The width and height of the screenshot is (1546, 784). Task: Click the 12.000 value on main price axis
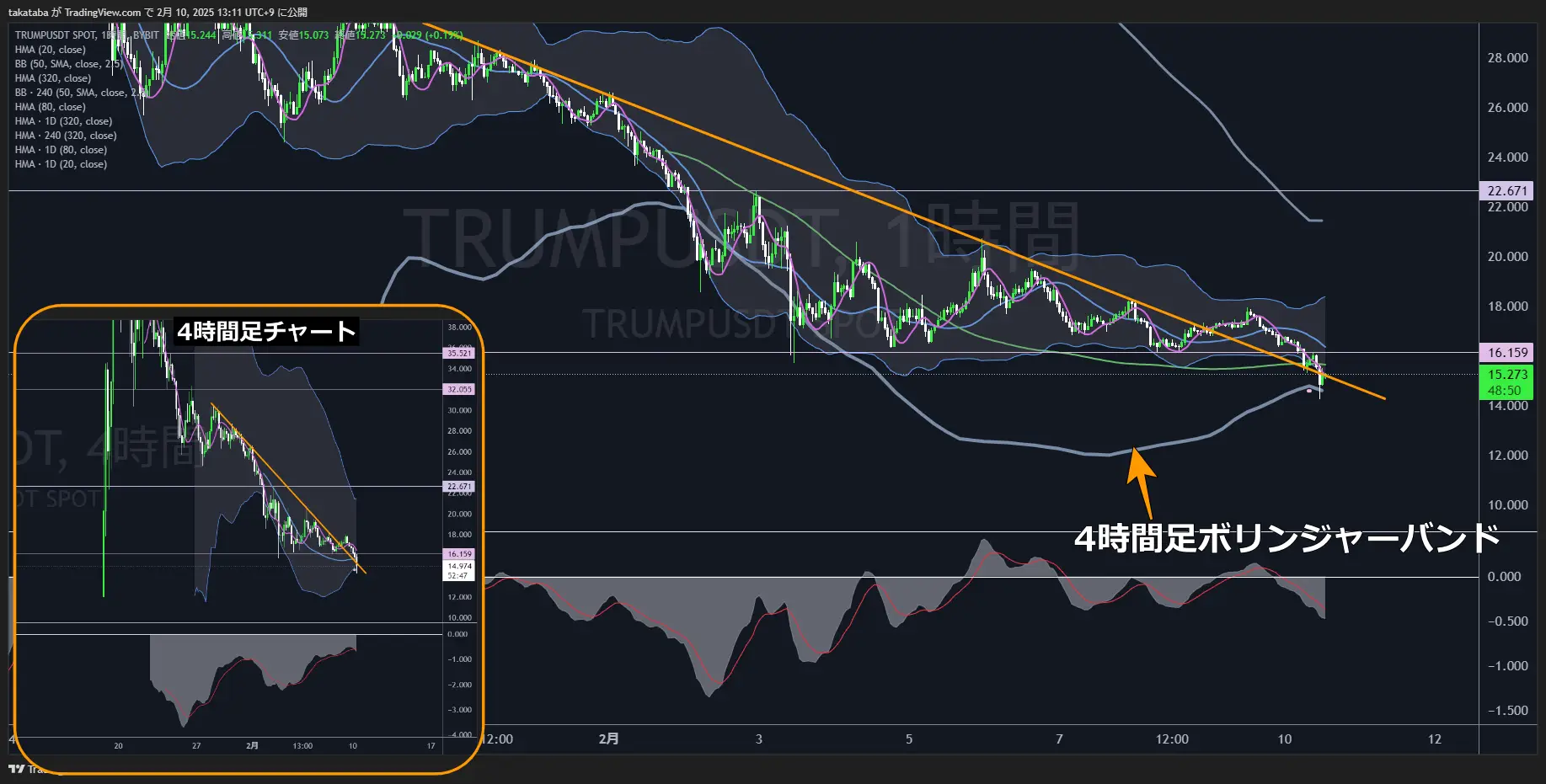pyautogui.click(x=1507, y=456)
